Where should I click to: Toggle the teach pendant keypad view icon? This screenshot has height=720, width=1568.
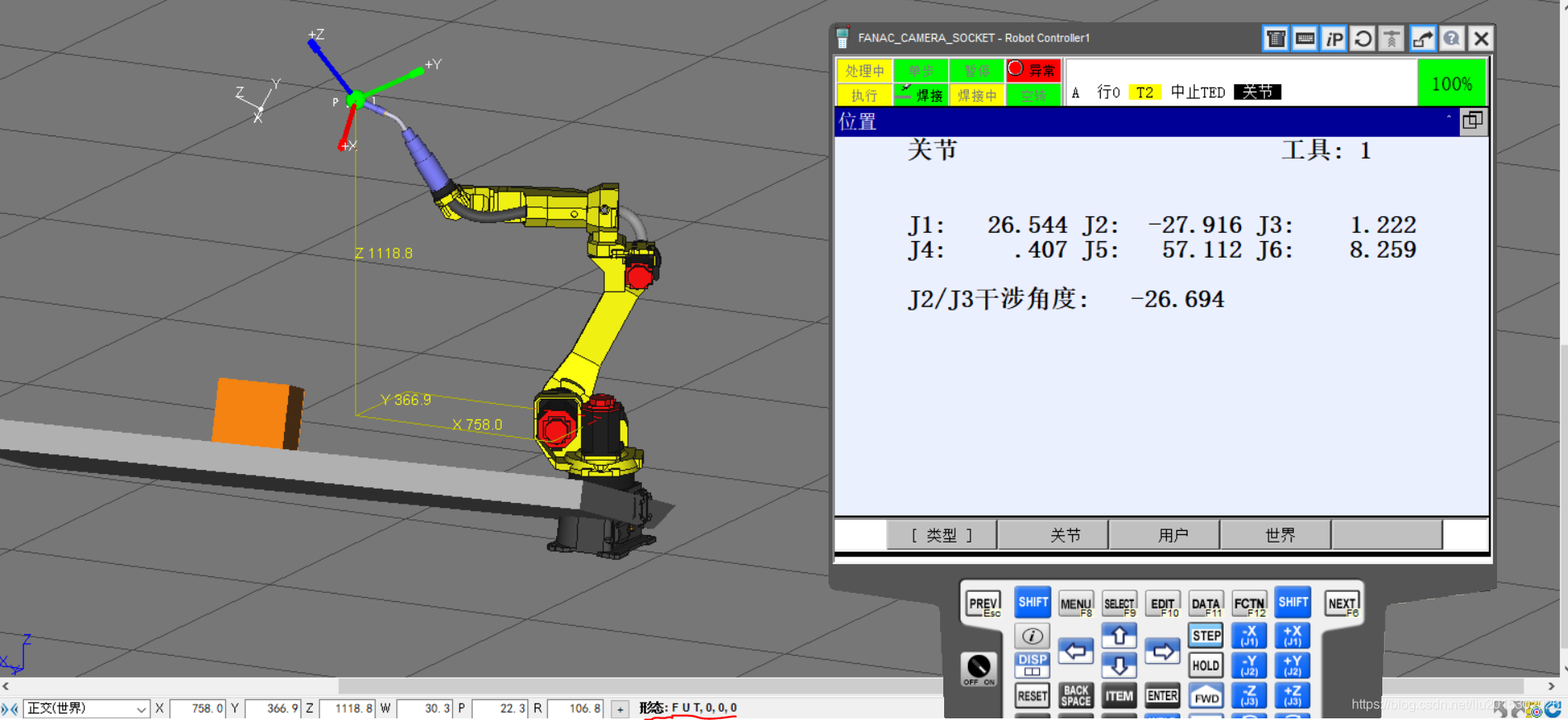[x=1276, y=39]
